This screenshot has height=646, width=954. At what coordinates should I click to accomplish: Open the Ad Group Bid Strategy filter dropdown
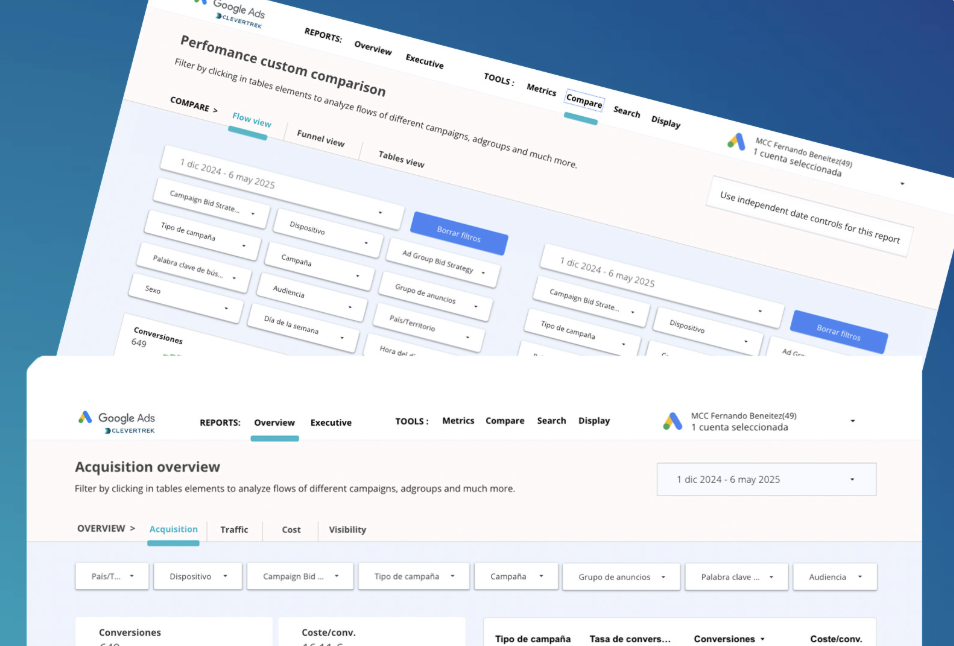coord(443,263)
